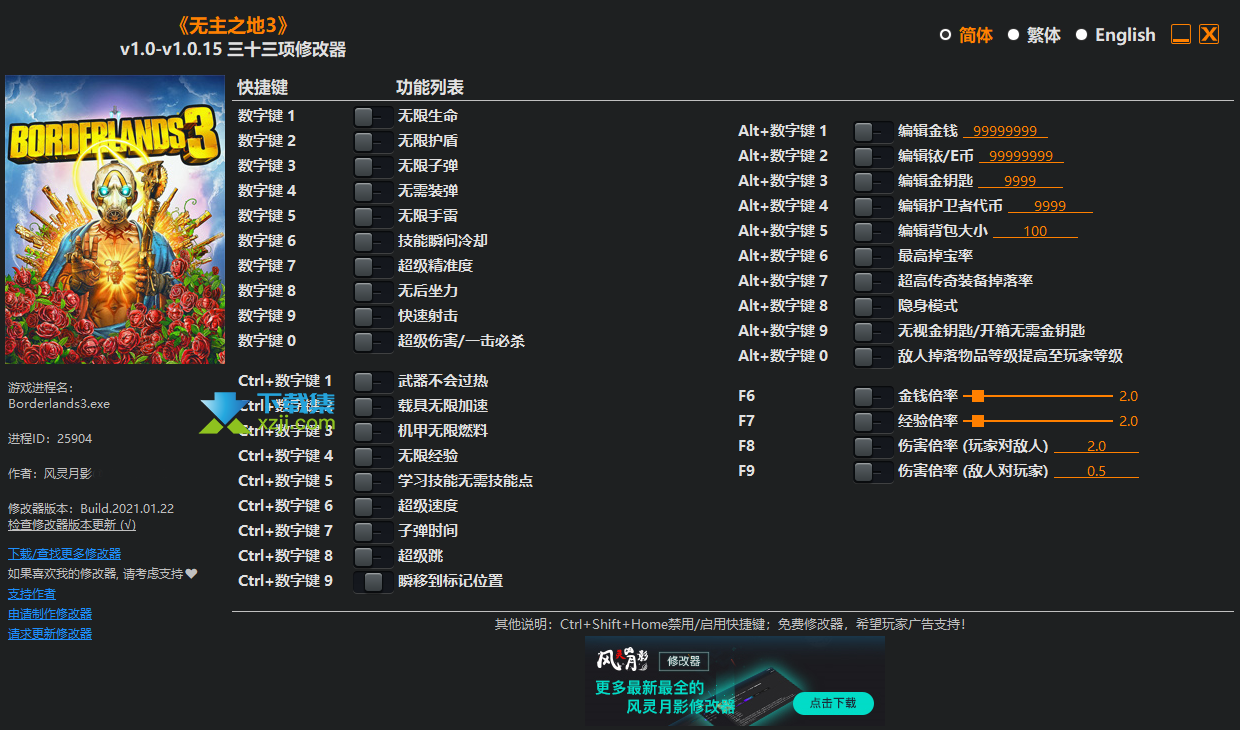The width and height of the screenshot is (1240, 730).
Task: Enable 无视金钥匙/开箱无需金钥匙 switch
Action: click(873, 331)
